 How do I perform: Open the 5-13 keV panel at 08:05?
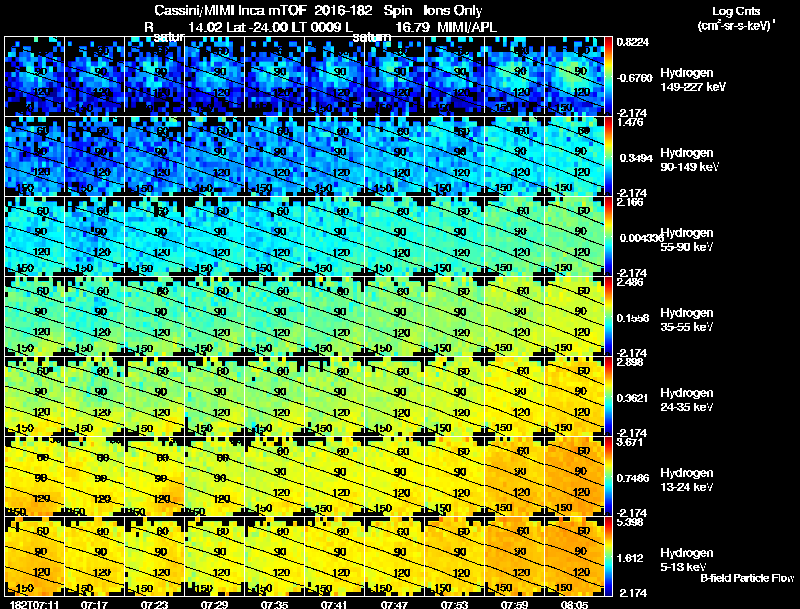[x=574, y=556]
